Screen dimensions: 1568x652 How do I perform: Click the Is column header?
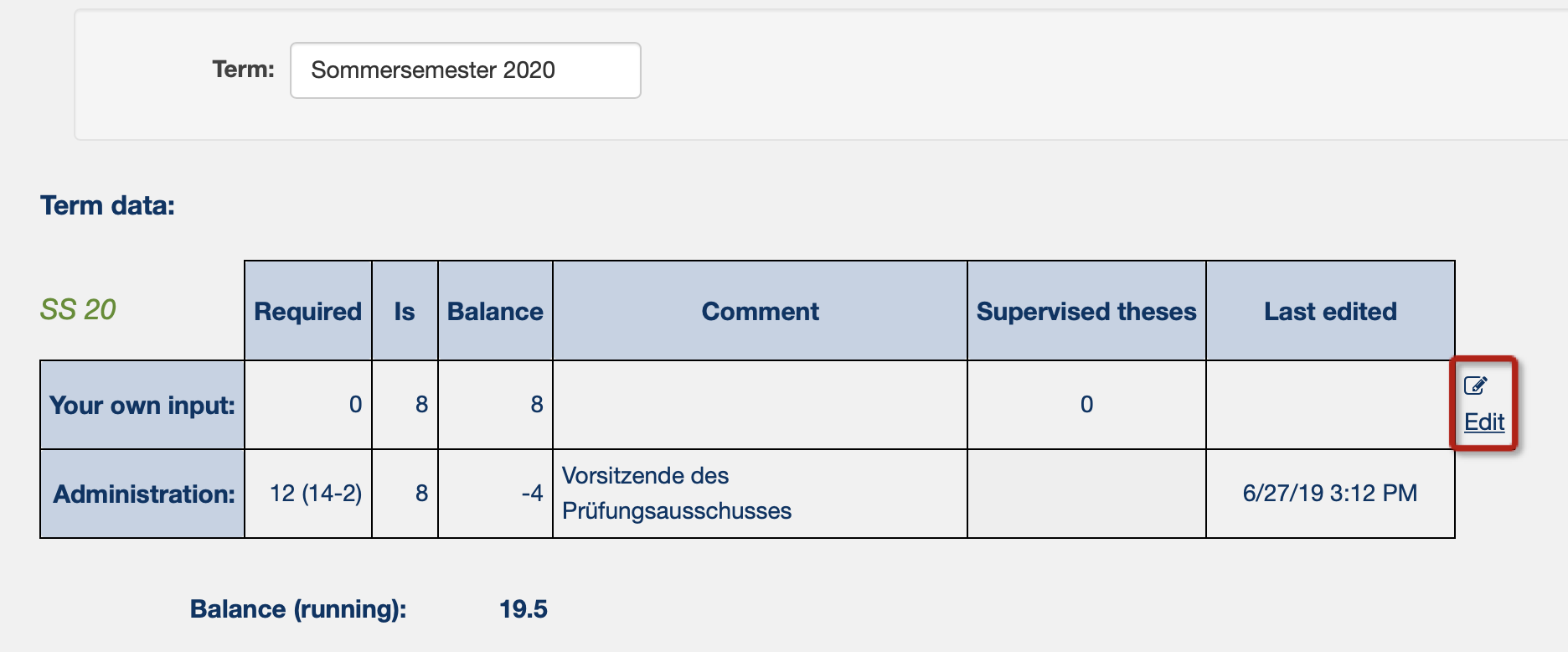(405, 311)
